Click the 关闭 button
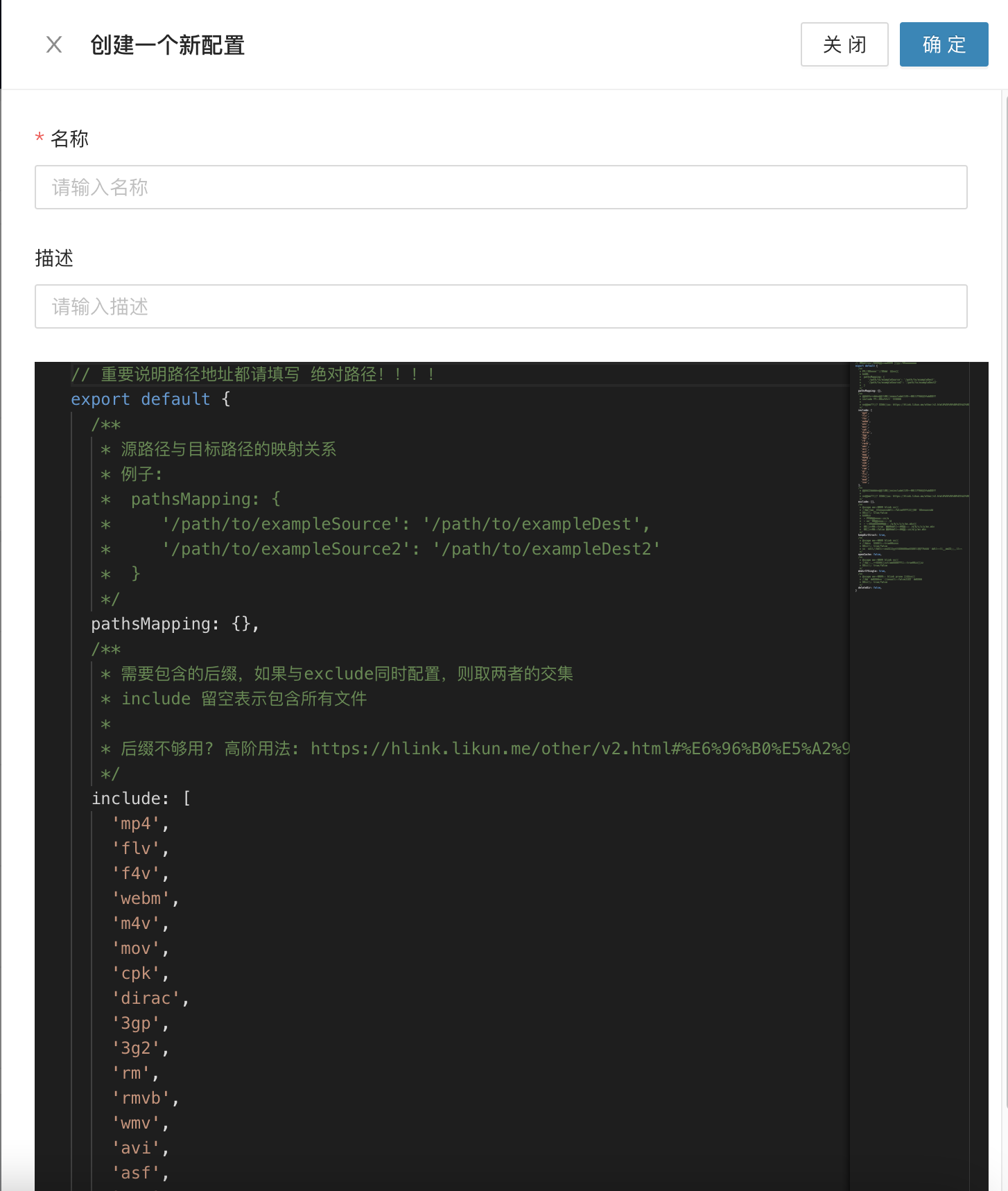The width and height of the screenshot is (1008, 1191). pos(844,44)
